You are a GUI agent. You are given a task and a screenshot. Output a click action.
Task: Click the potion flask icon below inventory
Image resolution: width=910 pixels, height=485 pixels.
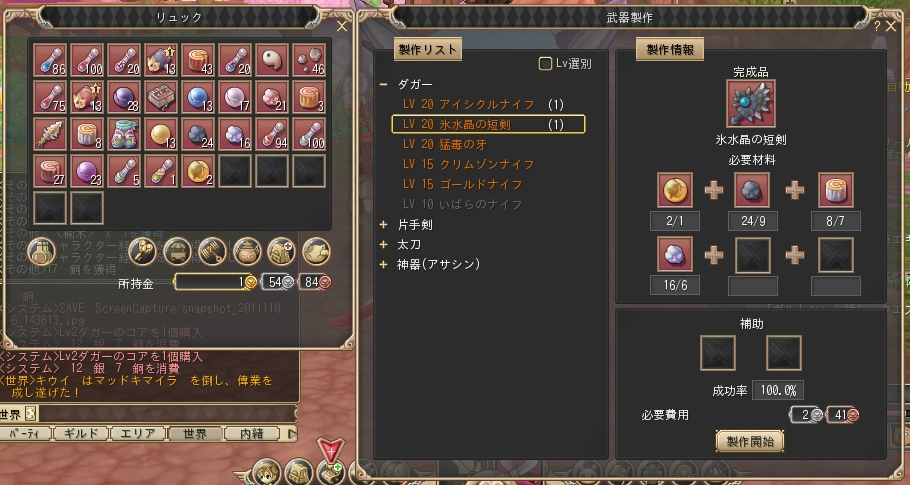pyautogui.click(x=41, y=252)
